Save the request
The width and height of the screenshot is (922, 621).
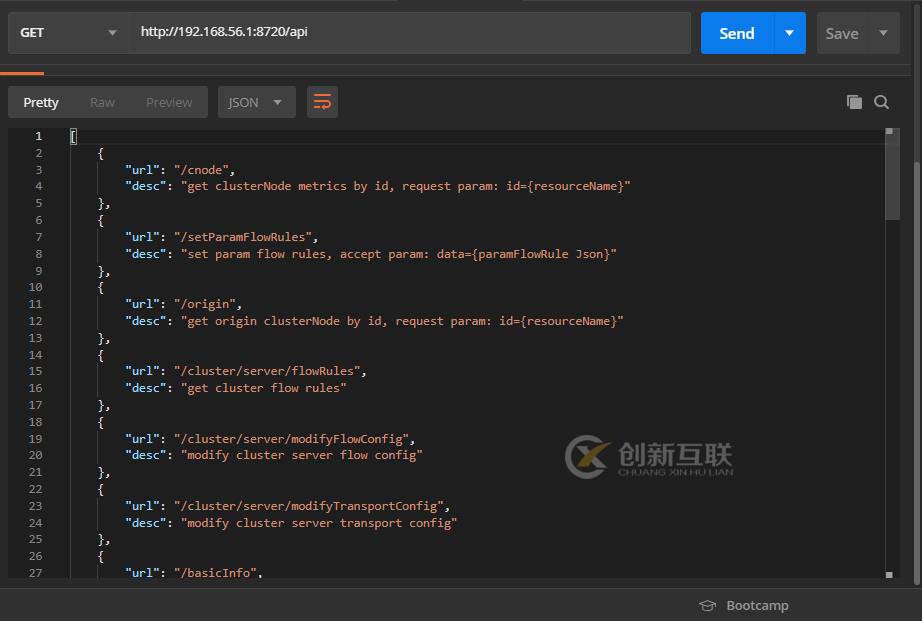click(842, 33)
